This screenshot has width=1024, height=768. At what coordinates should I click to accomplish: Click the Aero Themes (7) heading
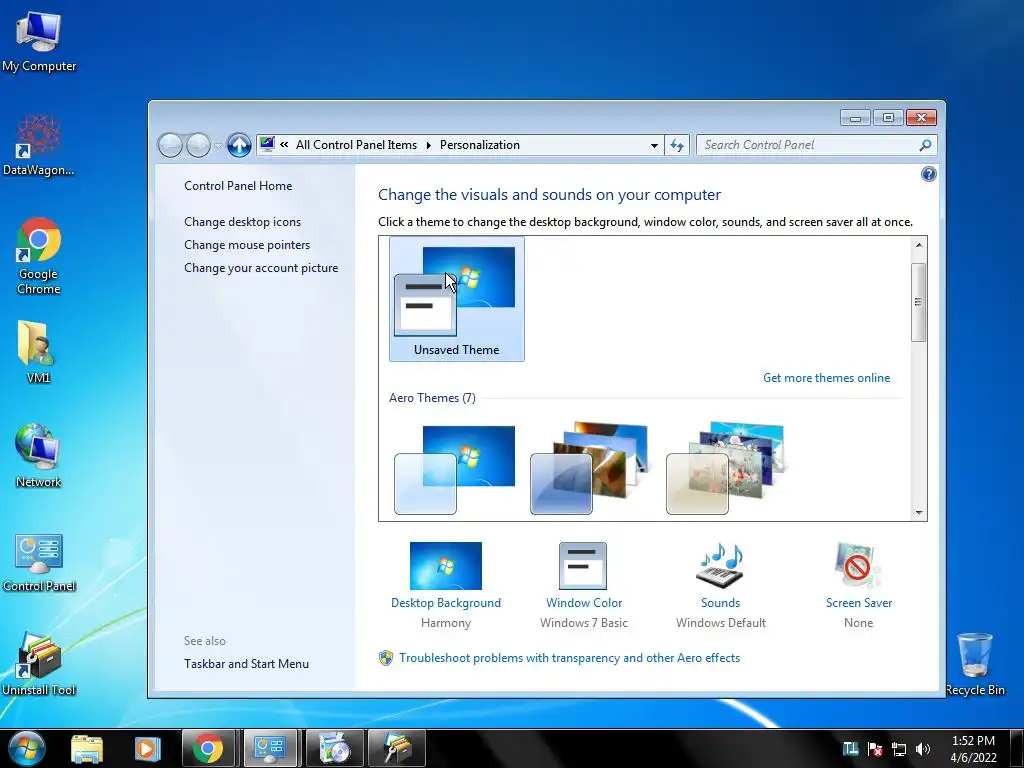click(x=432, y=398)
